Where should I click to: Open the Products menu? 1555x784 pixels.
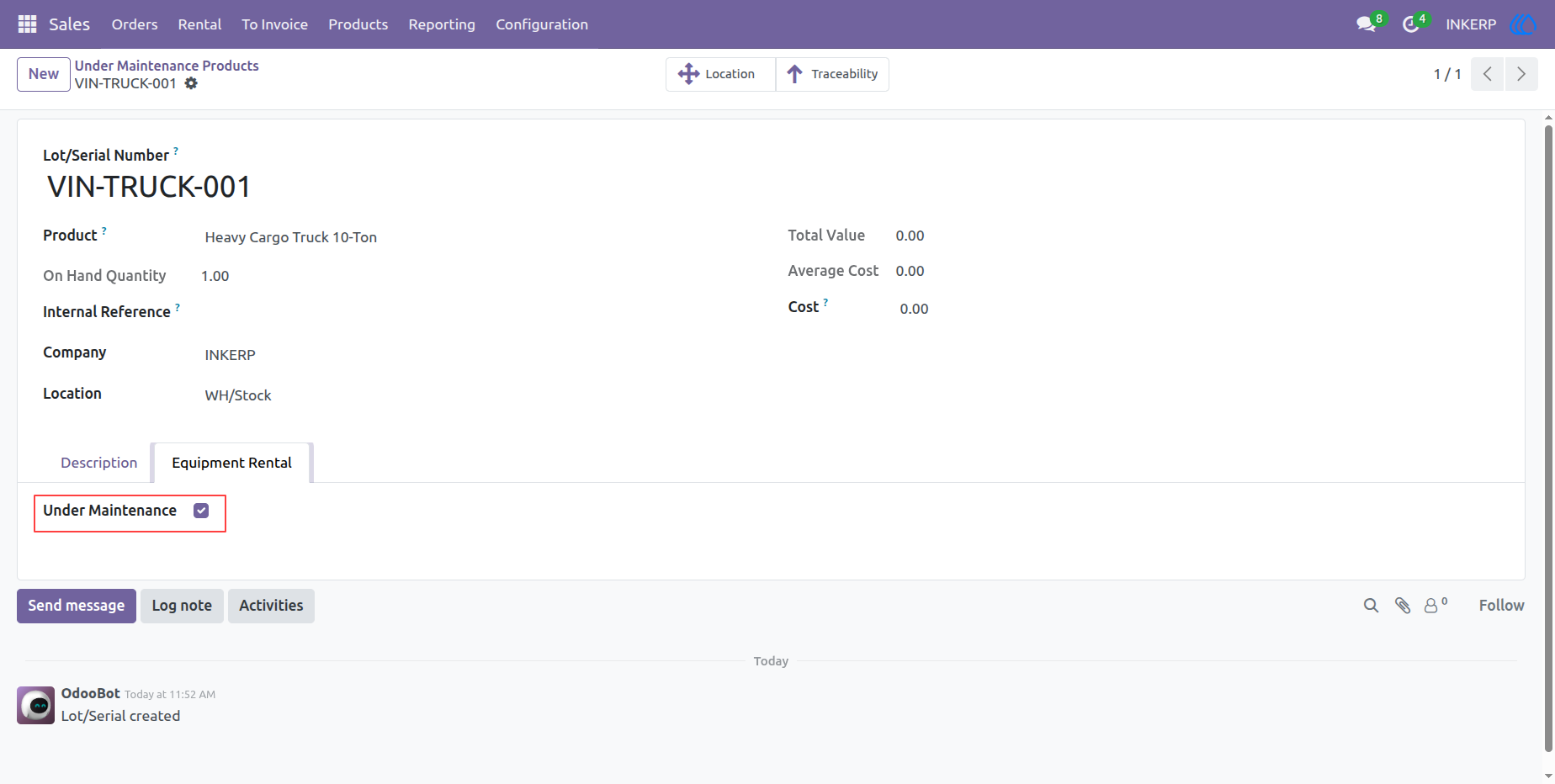(358, 24)
